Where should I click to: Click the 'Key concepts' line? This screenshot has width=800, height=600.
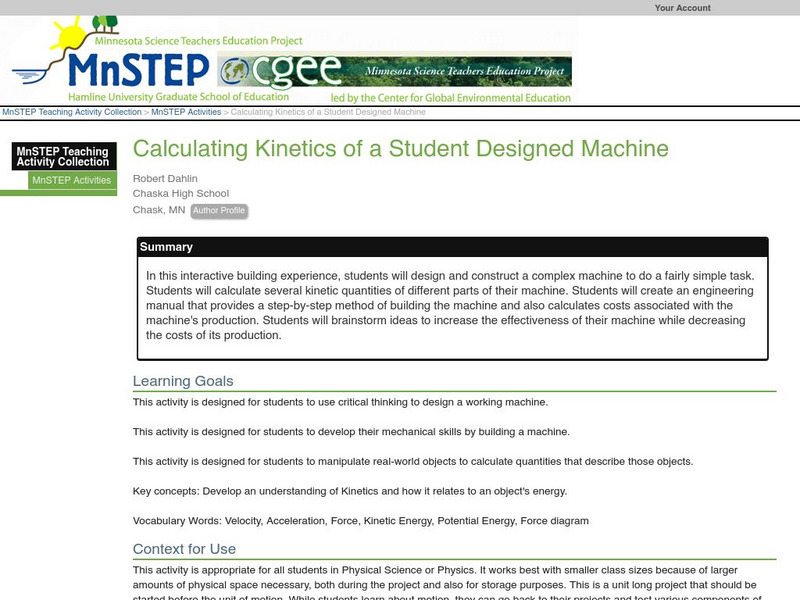pyautogui.click(x=350, y=491)
